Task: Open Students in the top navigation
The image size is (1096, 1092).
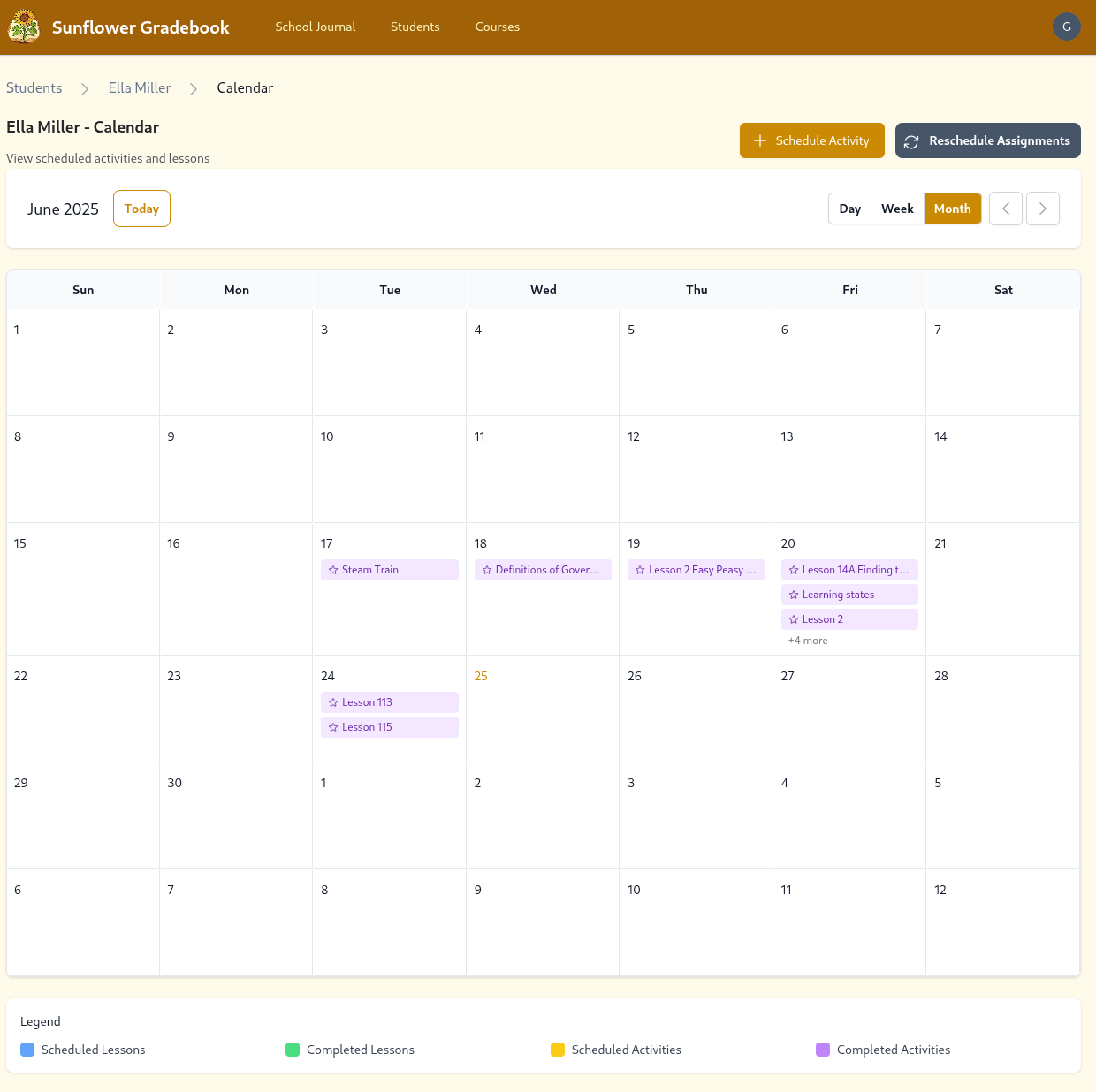Action: 415,27
